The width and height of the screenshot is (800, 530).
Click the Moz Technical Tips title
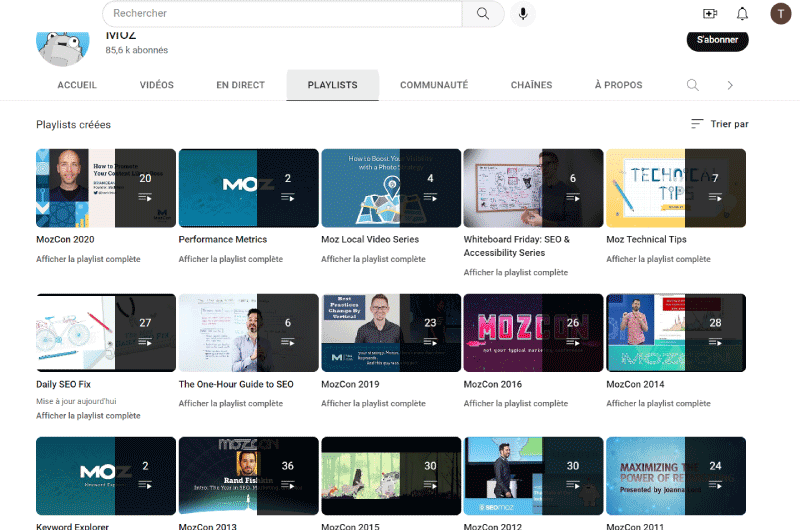tap(646, 239)
